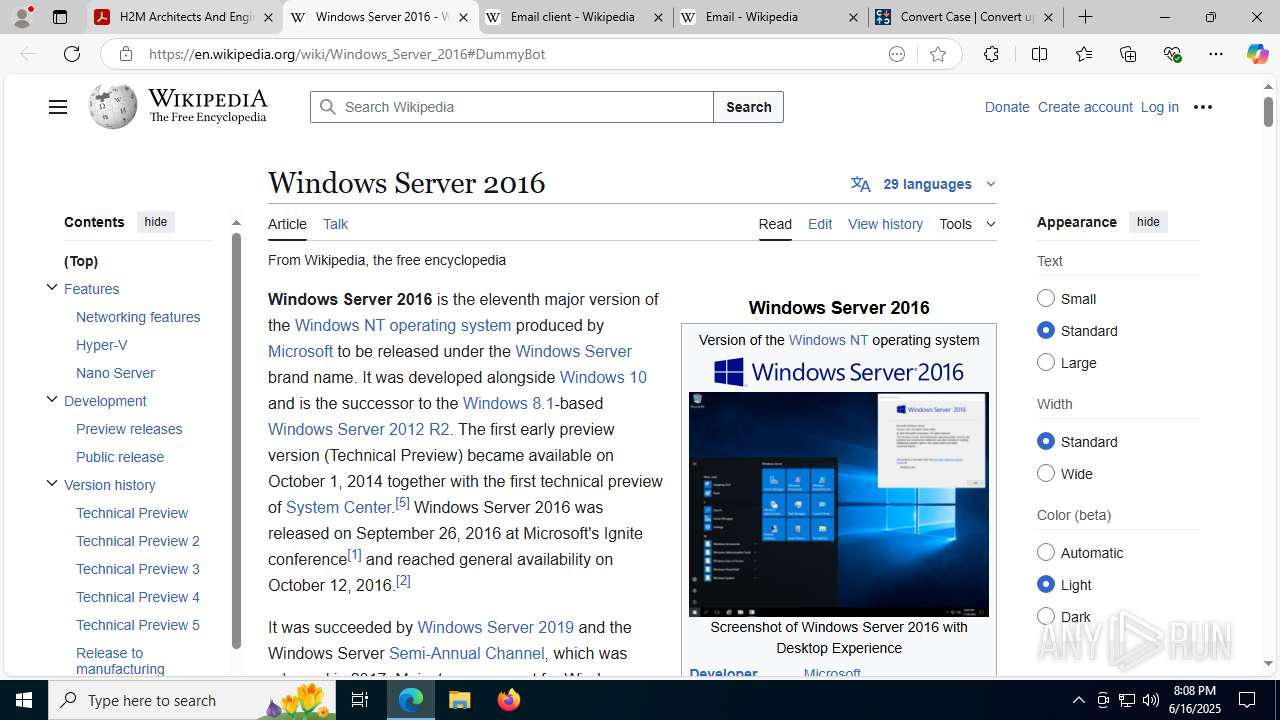The width and height of the screenshot is (1280, 720).
Task: Open the notification center icon
Action: pyautogui.click(x=1248, y=700)
